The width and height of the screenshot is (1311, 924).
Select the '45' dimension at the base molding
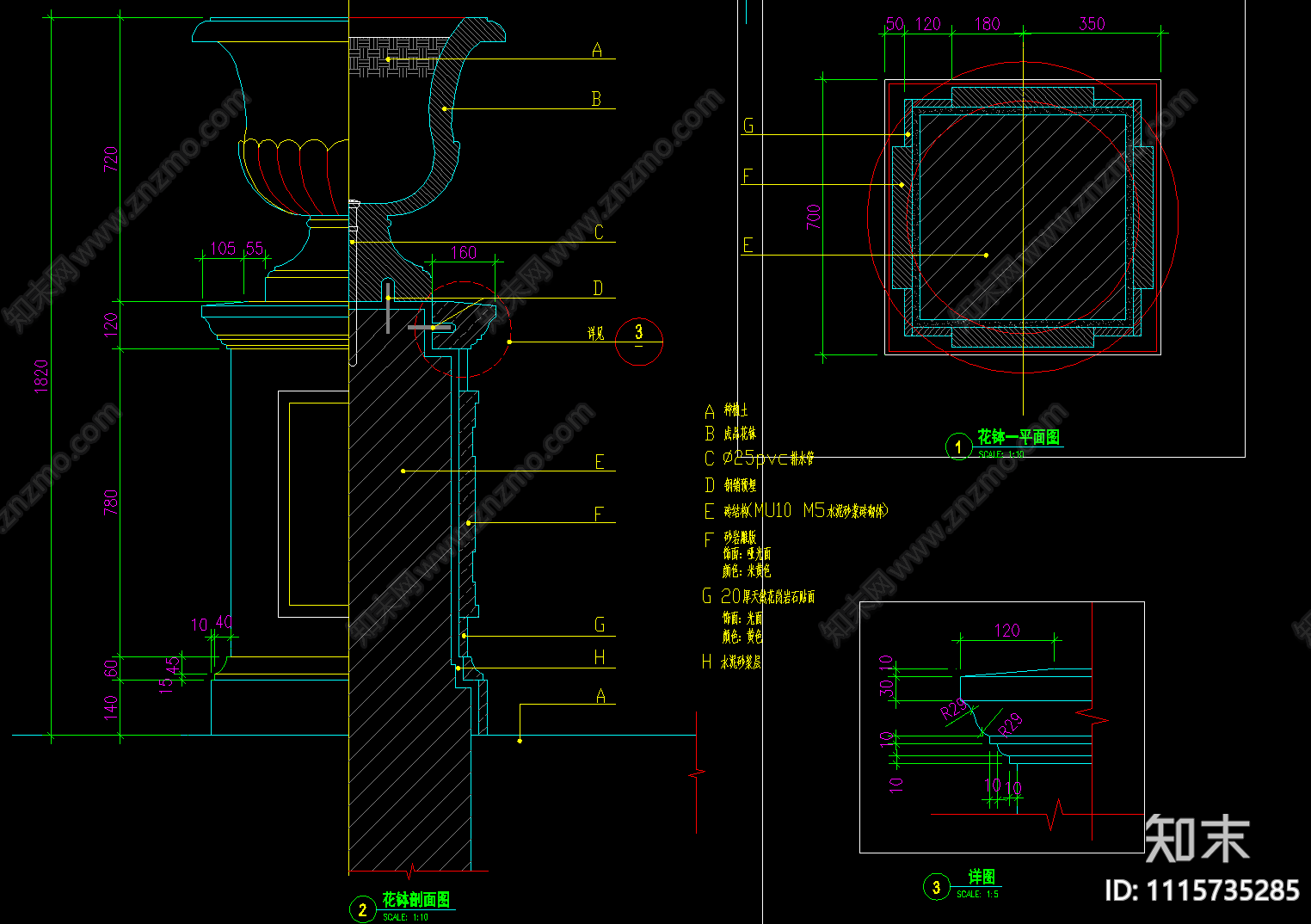[x=174, y=665]
